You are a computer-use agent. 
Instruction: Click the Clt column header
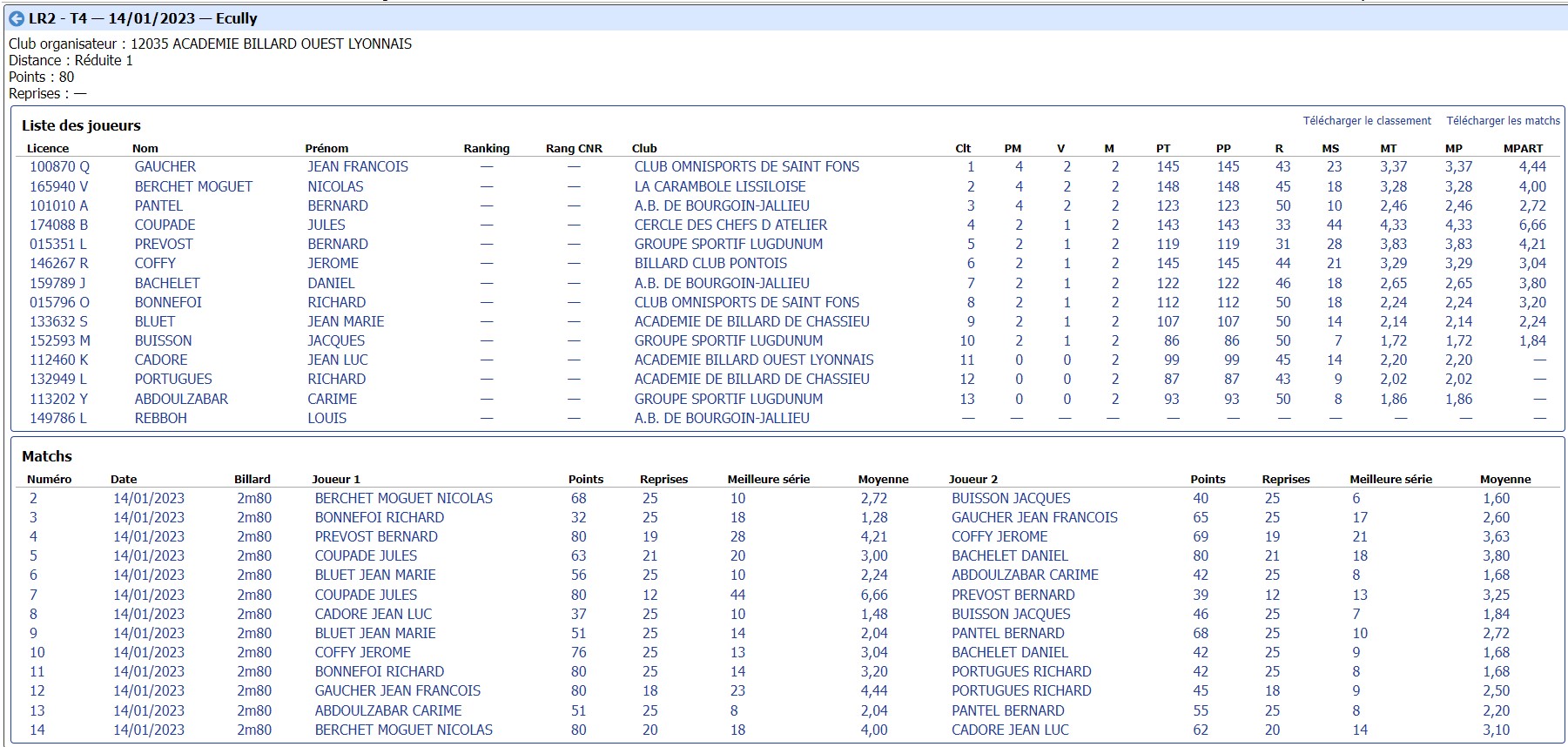click(963, 148)
